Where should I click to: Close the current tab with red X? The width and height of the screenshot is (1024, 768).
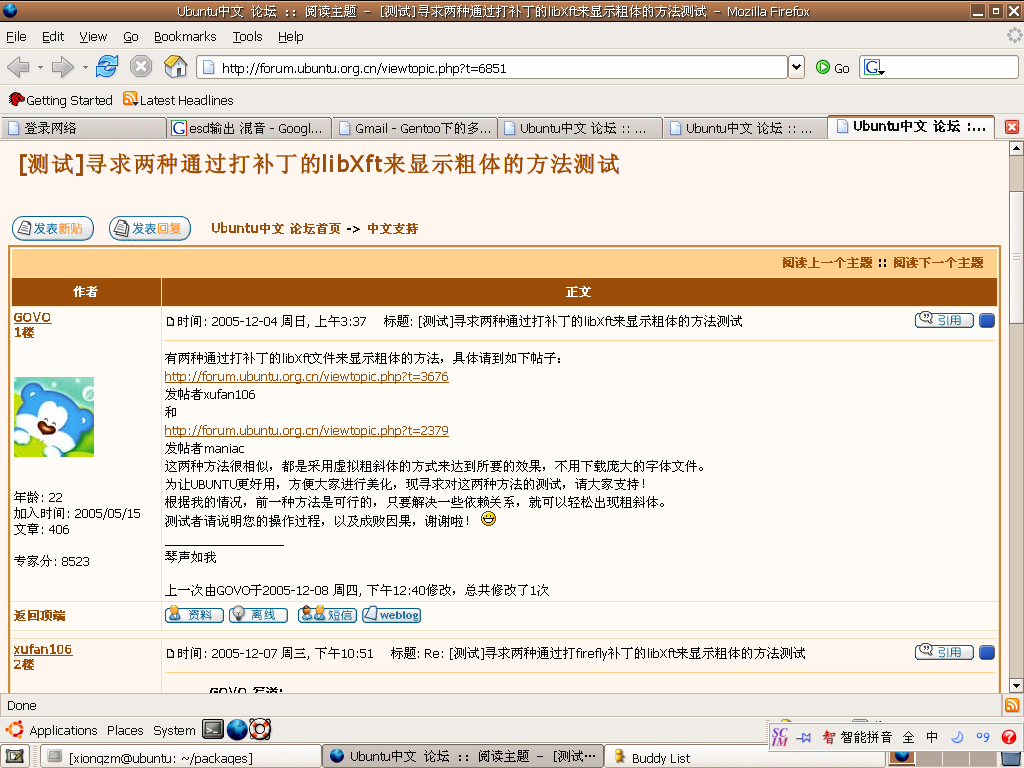(x=1012, y=127)
